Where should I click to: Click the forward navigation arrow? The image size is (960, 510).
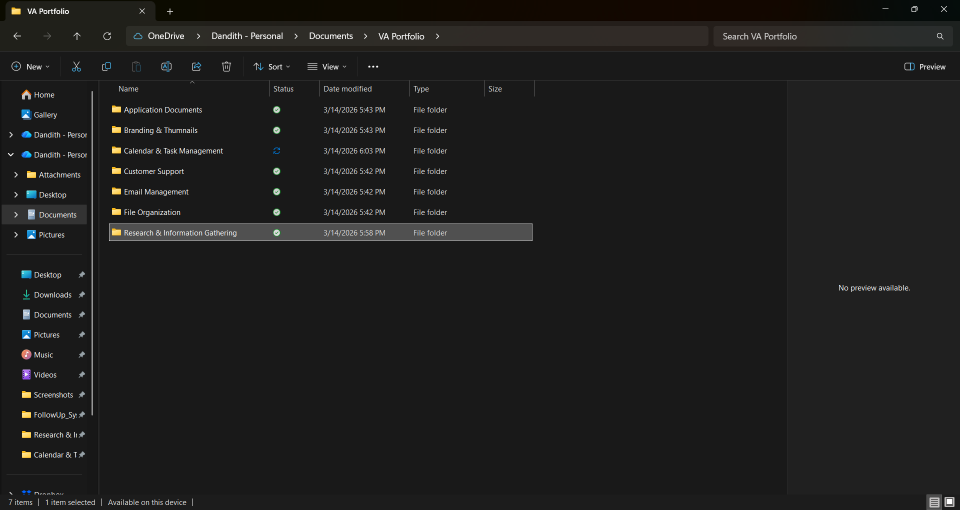click(47, 36)
